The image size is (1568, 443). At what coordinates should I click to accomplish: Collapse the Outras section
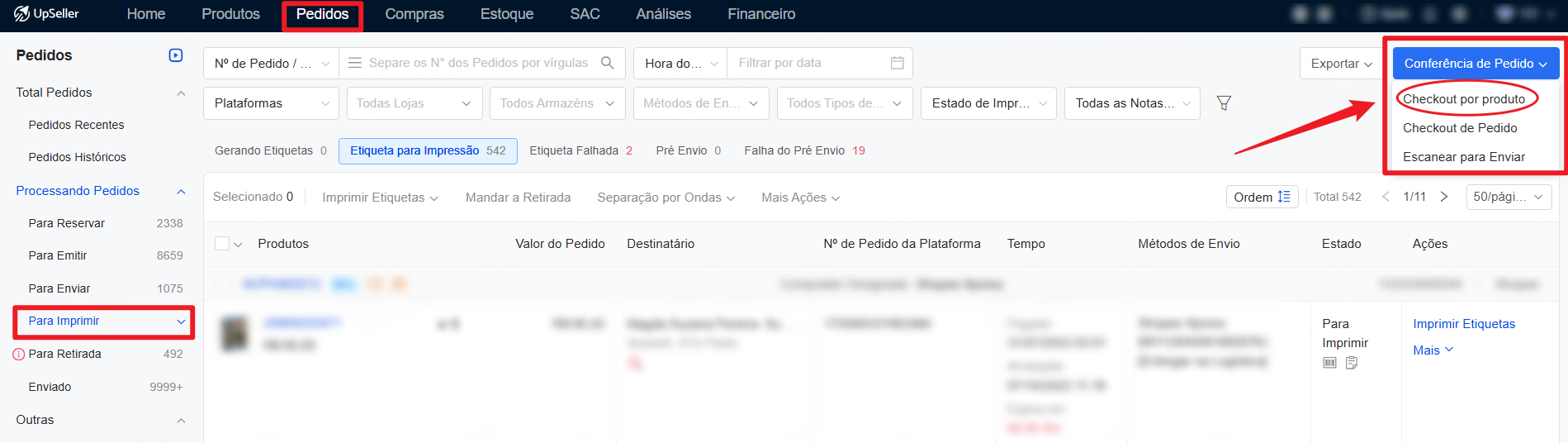181,421
